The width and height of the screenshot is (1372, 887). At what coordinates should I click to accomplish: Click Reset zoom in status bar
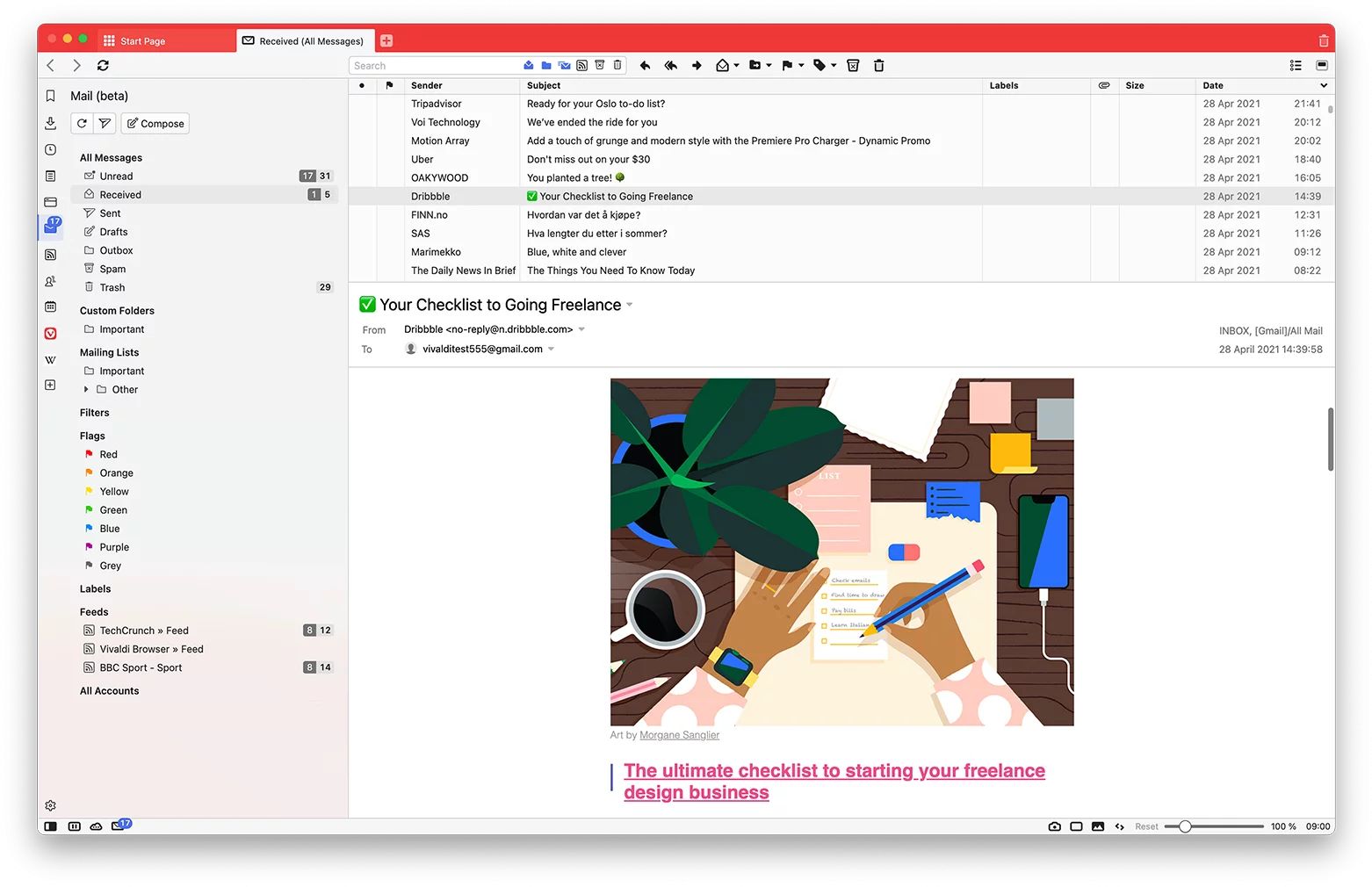[x=1146, y=826]
